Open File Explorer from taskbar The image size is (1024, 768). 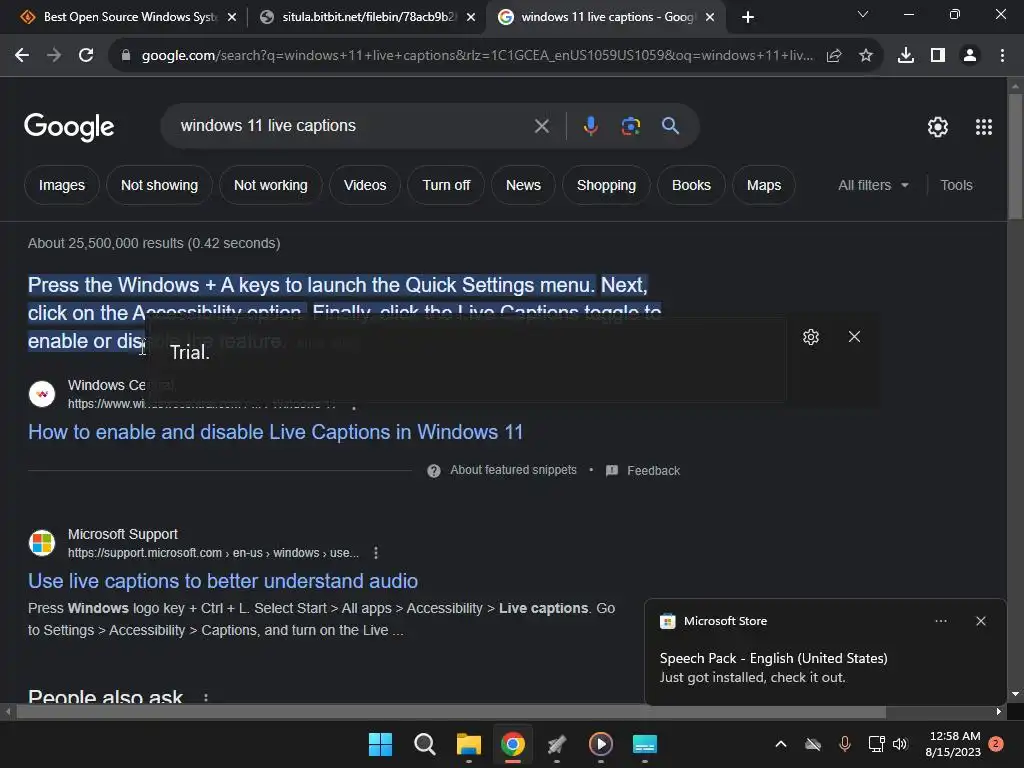coord(468,744)
